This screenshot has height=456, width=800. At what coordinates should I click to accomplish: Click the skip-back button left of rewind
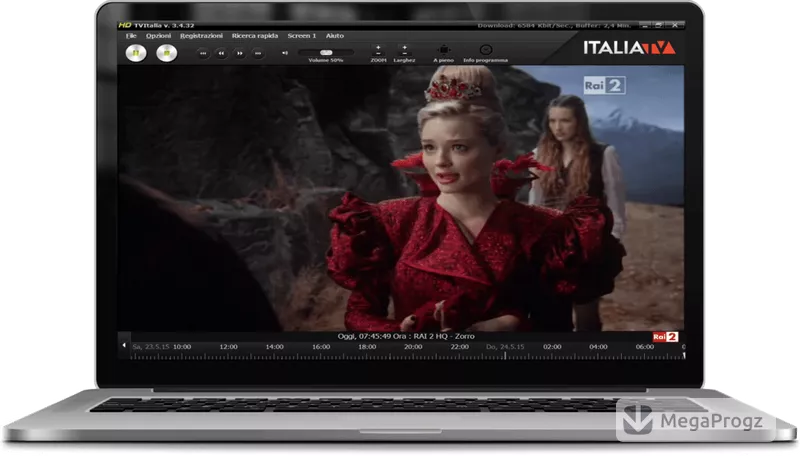[203, 53]
